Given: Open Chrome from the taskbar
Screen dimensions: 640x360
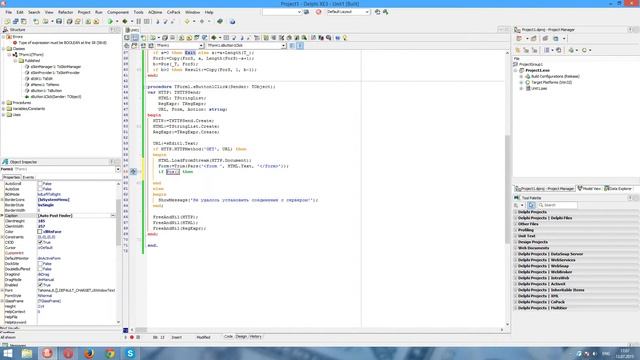Looking at the screenshot, I should click(x=110, y=353).
